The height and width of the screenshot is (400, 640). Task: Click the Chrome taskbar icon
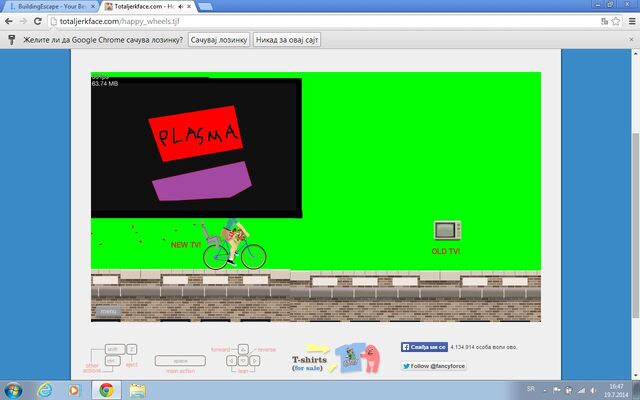pos(106,390)
